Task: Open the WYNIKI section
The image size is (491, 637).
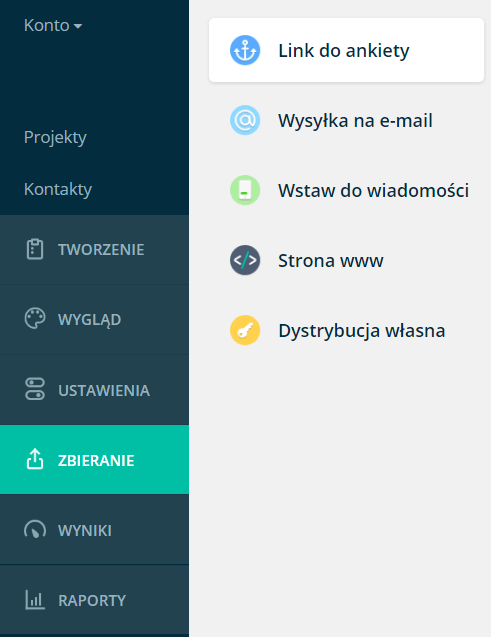Action: 94,530
